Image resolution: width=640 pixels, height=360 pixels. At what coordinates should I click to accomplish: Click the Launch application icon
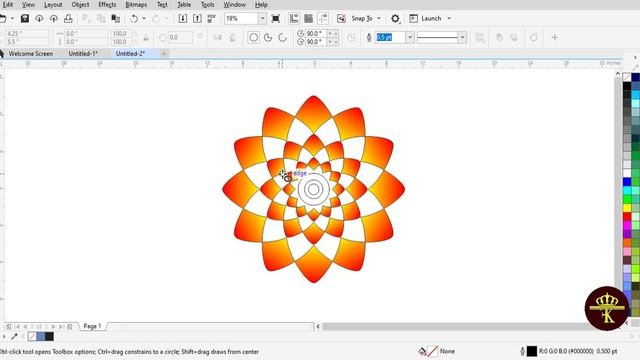(413, 18)
